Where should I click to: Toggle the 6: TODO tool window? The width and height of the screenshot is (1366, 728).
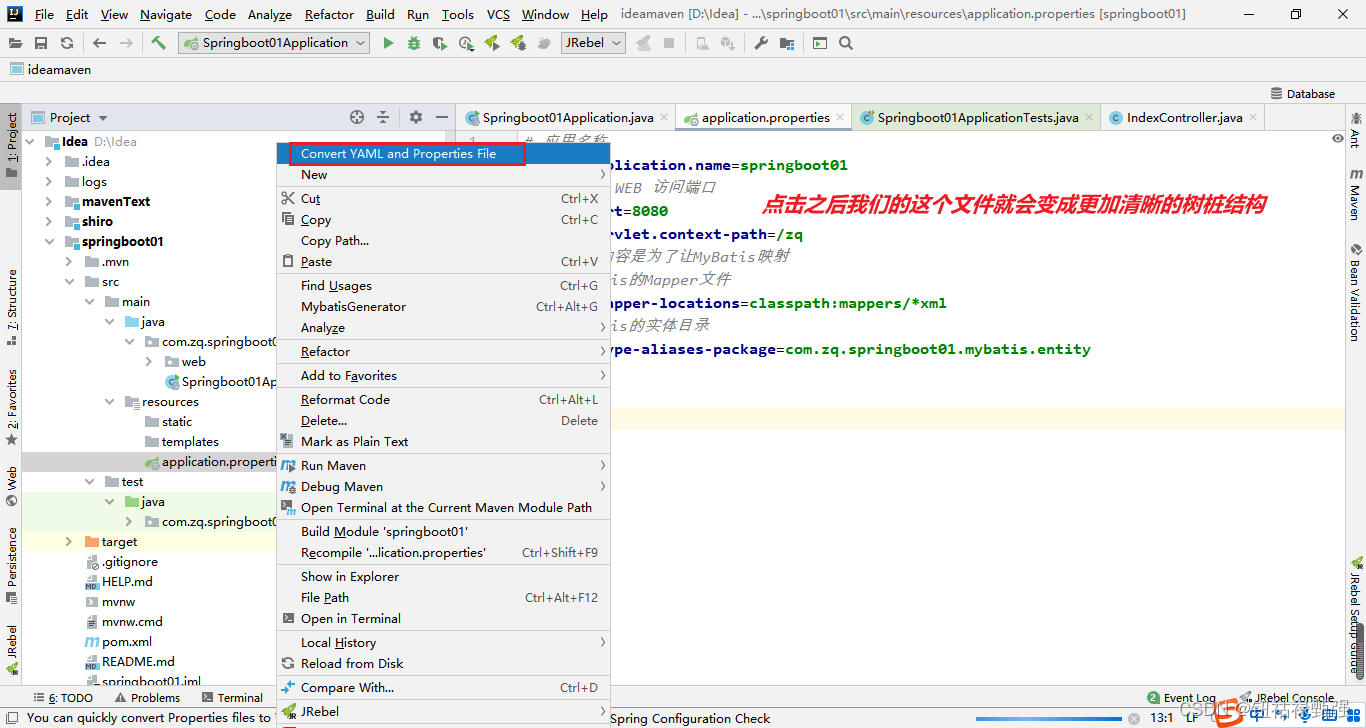click(62, 698)
